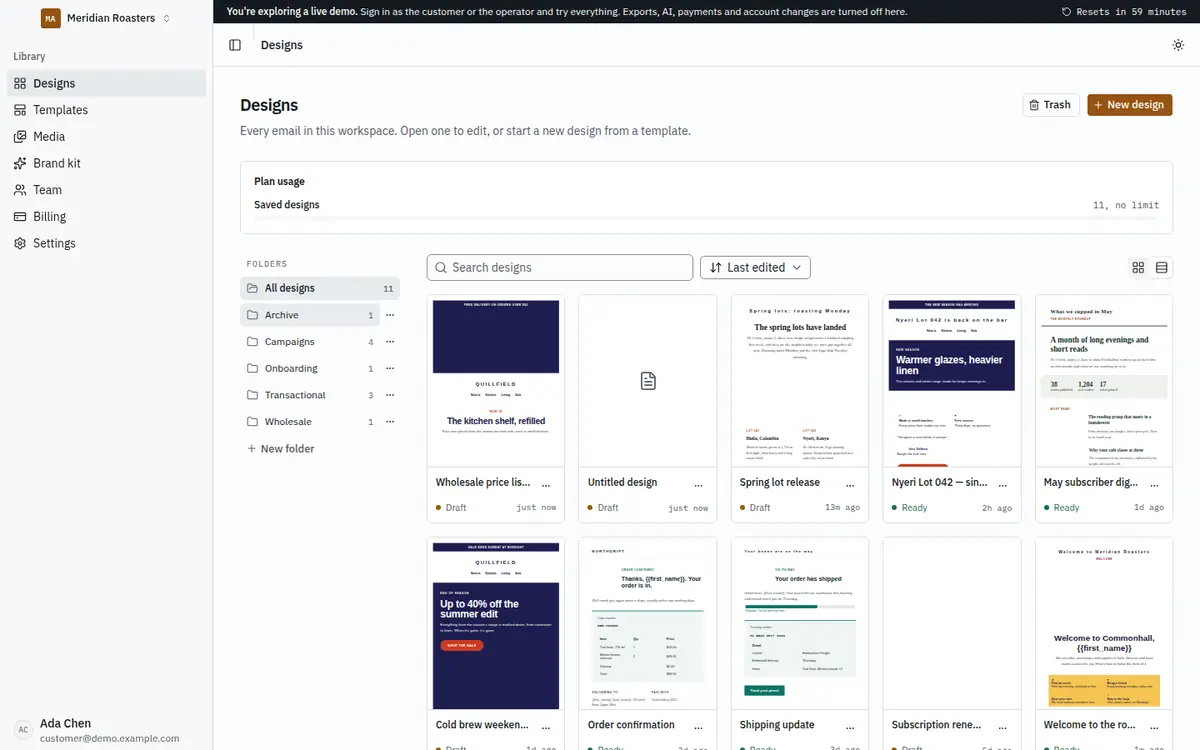The height and width of the screenshot is (750, 1200).
Task: Open options for Welcome to the roastery card
Action: coord(1153,726)
